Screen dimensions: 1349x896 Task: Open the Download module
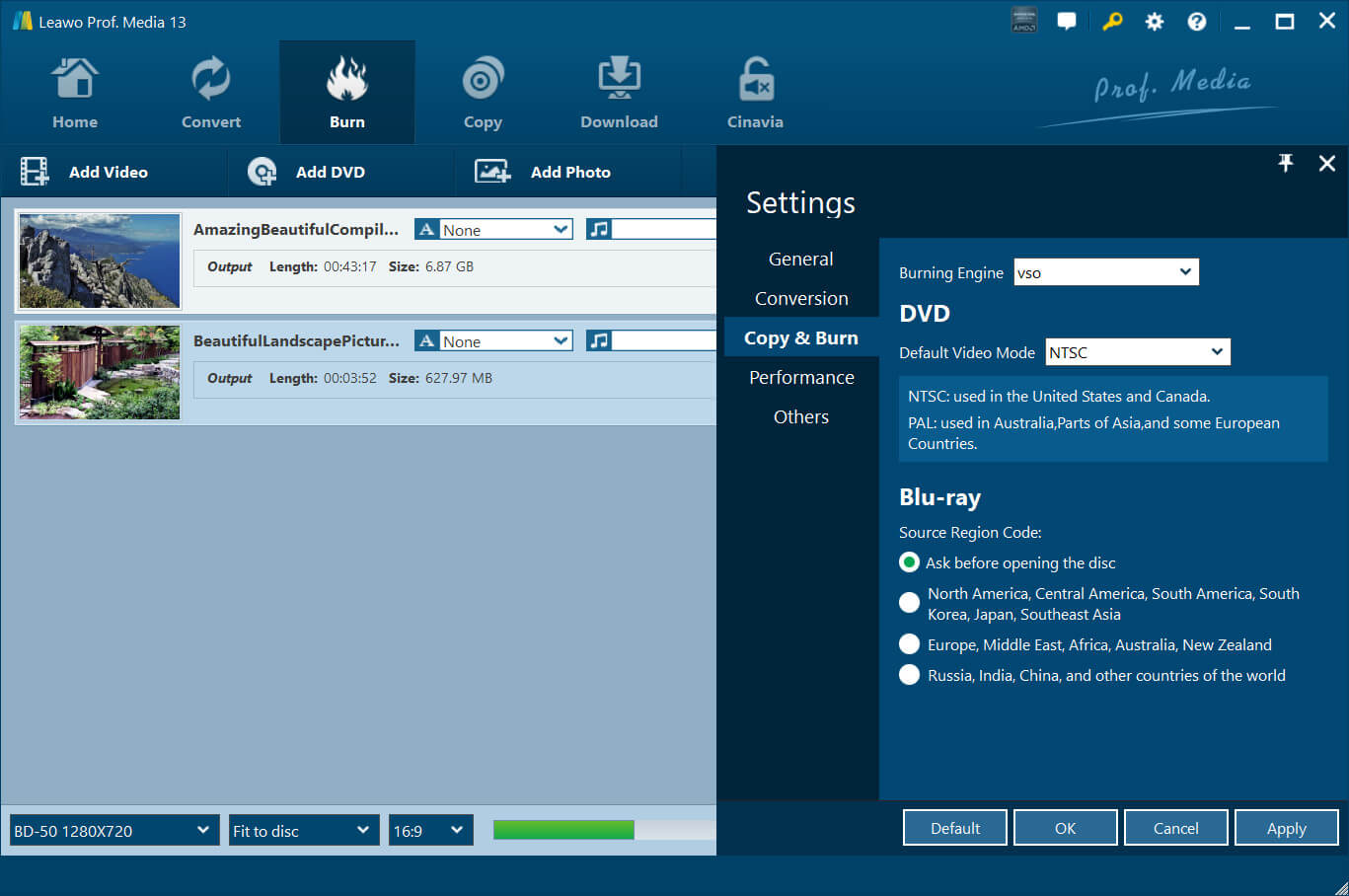[x=619, y=91]
